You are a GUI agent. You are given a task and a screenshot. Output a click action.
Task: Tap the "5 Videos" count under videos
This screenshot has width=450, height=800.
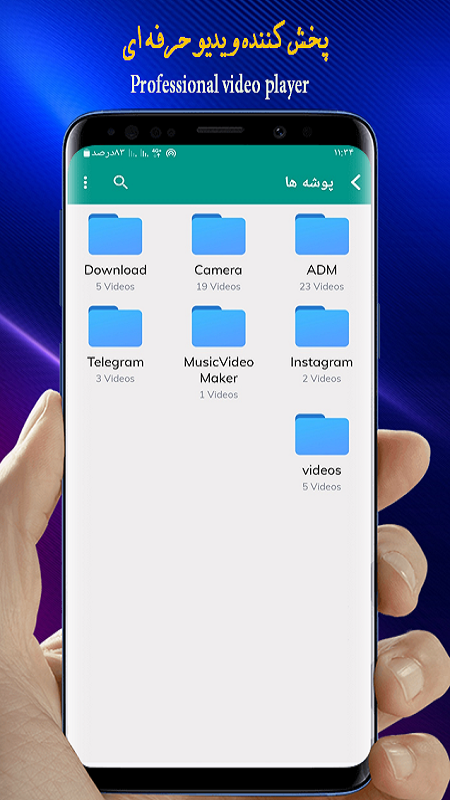coord(322,487)
